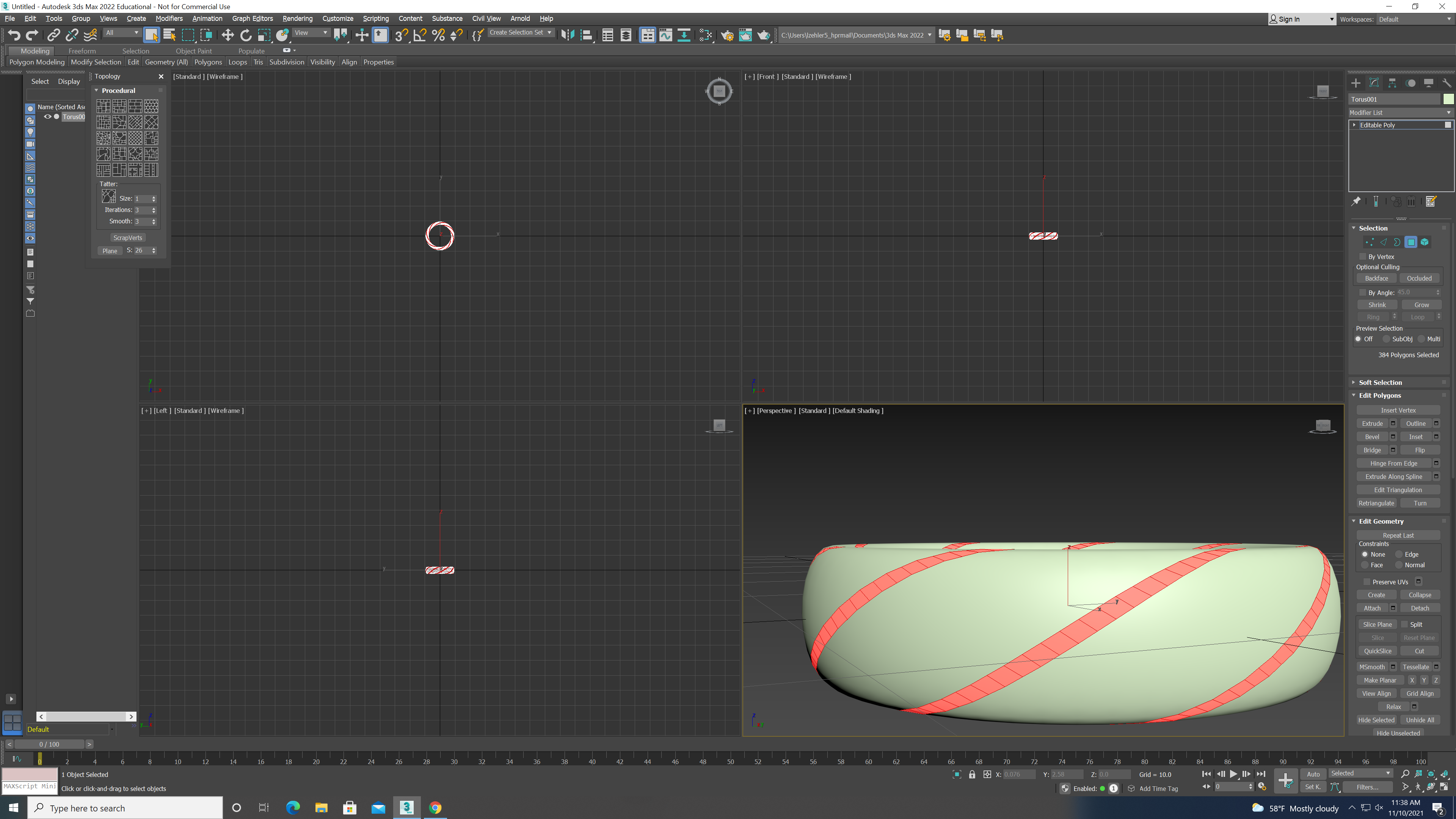
Task: Select the Select and Rotate tool
Action: click(x=245, y=35)
